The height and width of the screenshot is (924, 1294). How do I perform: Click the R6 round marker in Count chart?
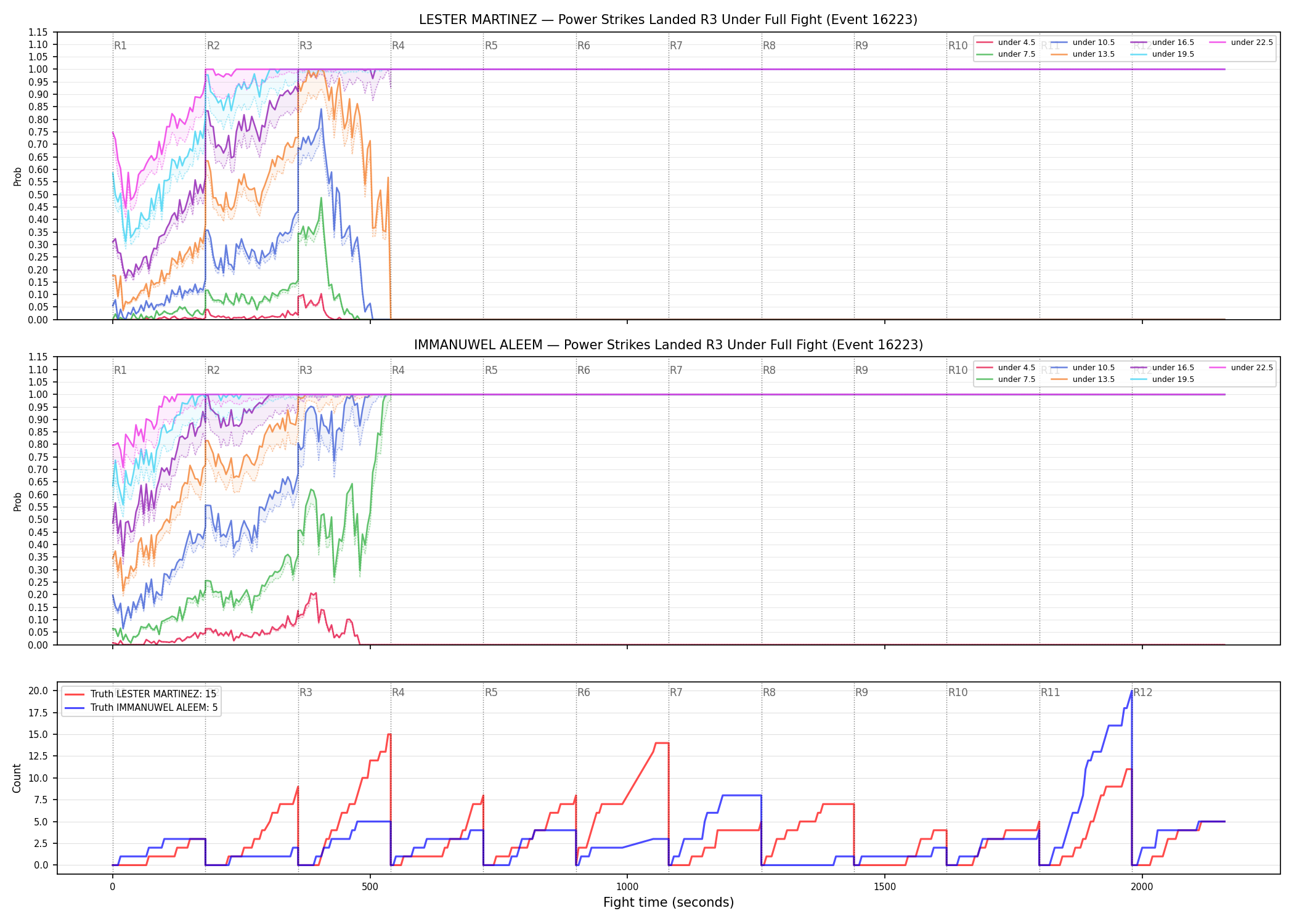[x=584, y=692]
